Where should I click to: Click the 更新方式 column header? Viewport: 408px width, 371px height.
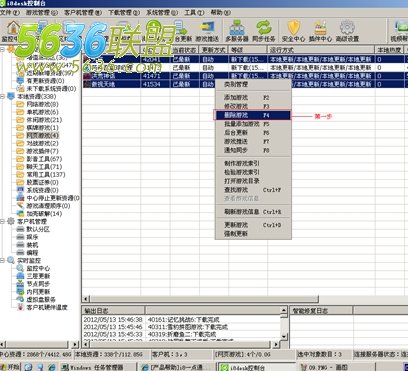(214, 50)
